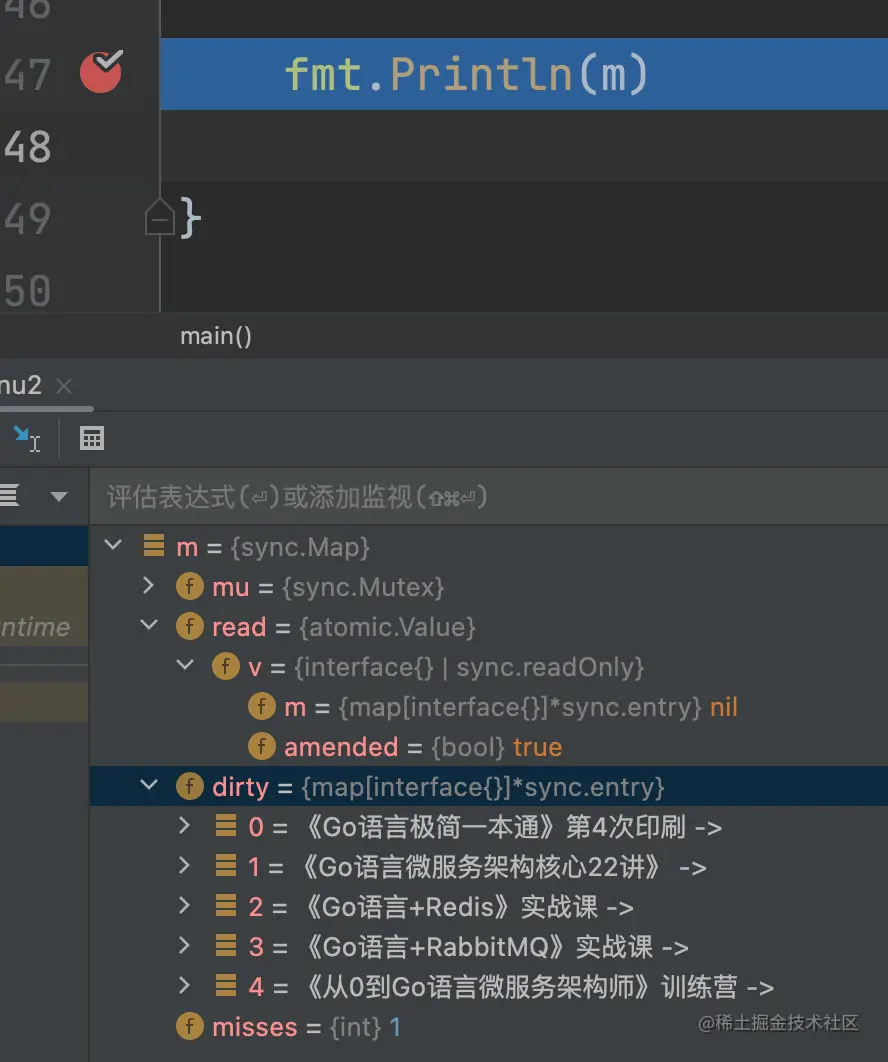Select entry 《Go语言微服务架构核心22讲》
Viewport: 888px width, 1062px height.
click(x=488, y=867)
